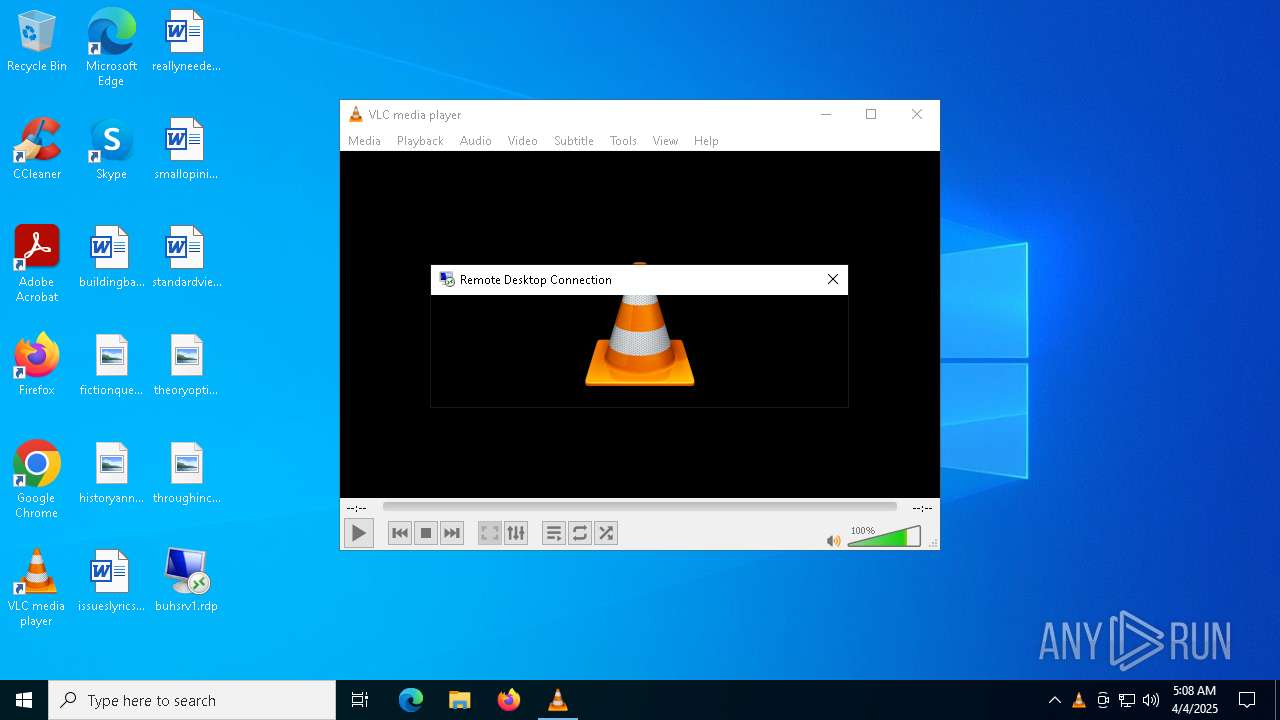The width and height of the screenshot is (1280, 720).
Task: Click the elapsed time label in VLC
Action: [x=357, y=508]
